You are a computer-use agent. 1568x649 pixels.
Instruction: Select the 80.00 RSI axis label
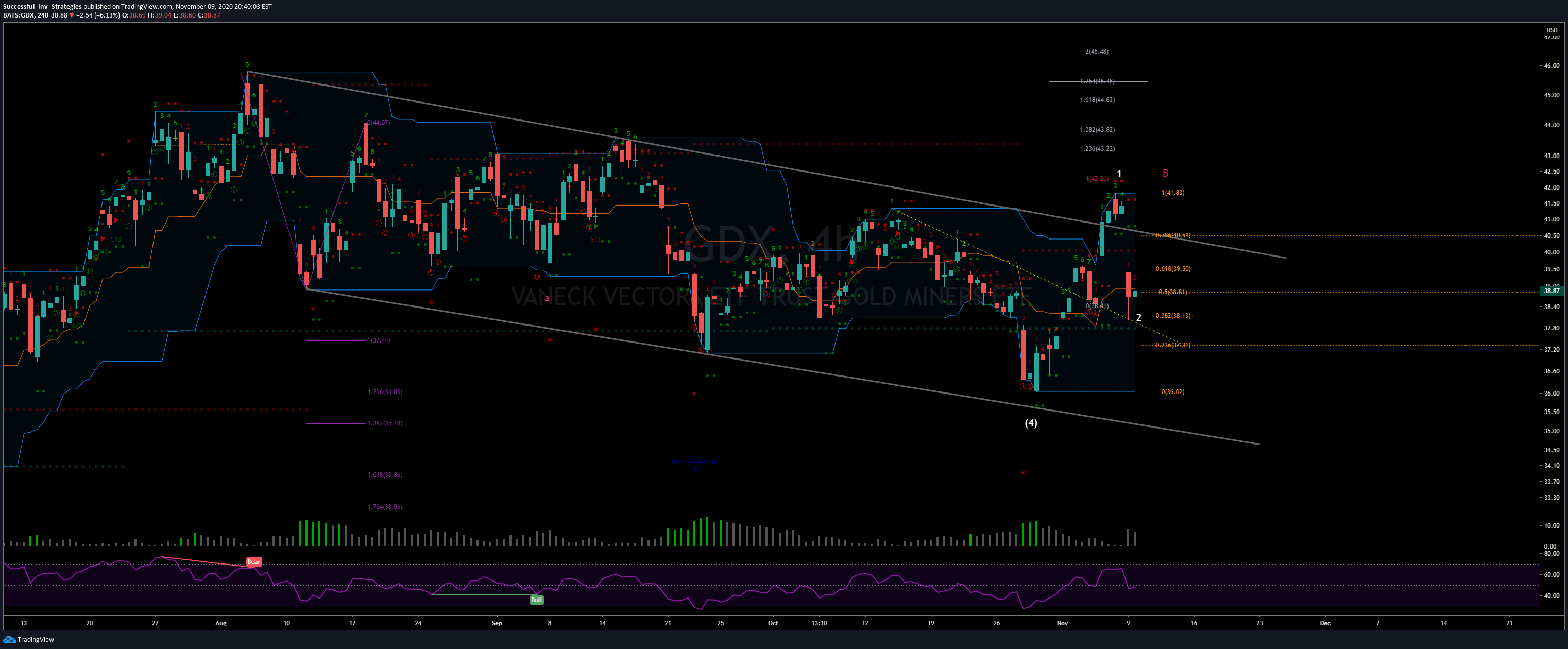(1552, 553)
